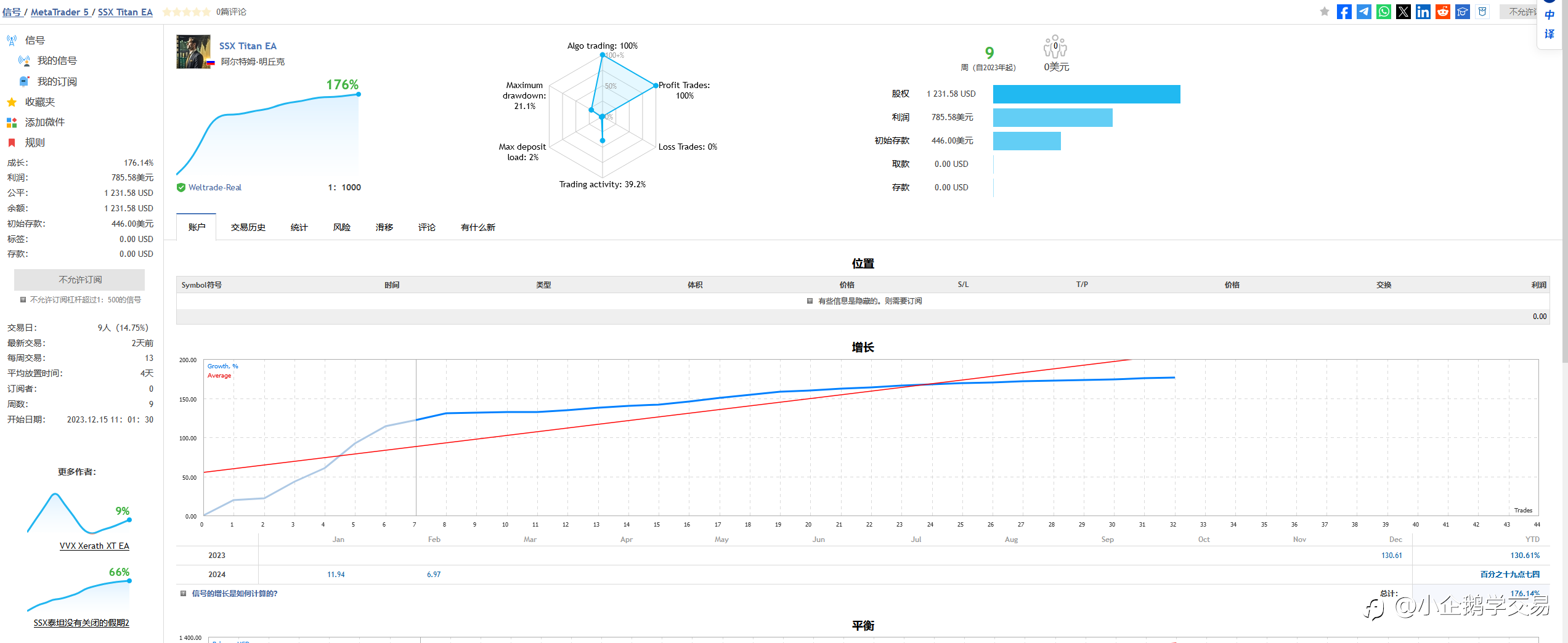Go to 信号 breadcrumb link
Screen dimensions: 1568x643
[12, 12]
